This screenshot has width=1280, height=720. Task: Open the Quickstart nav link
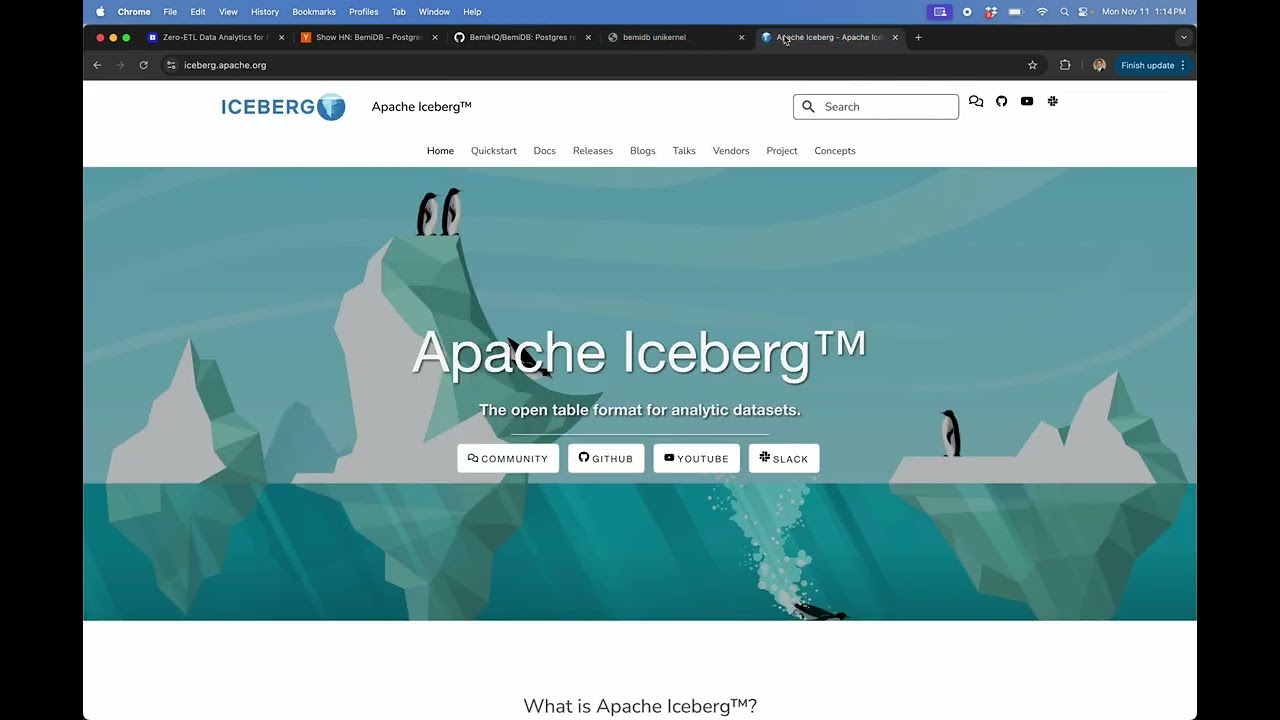point(494,151)
